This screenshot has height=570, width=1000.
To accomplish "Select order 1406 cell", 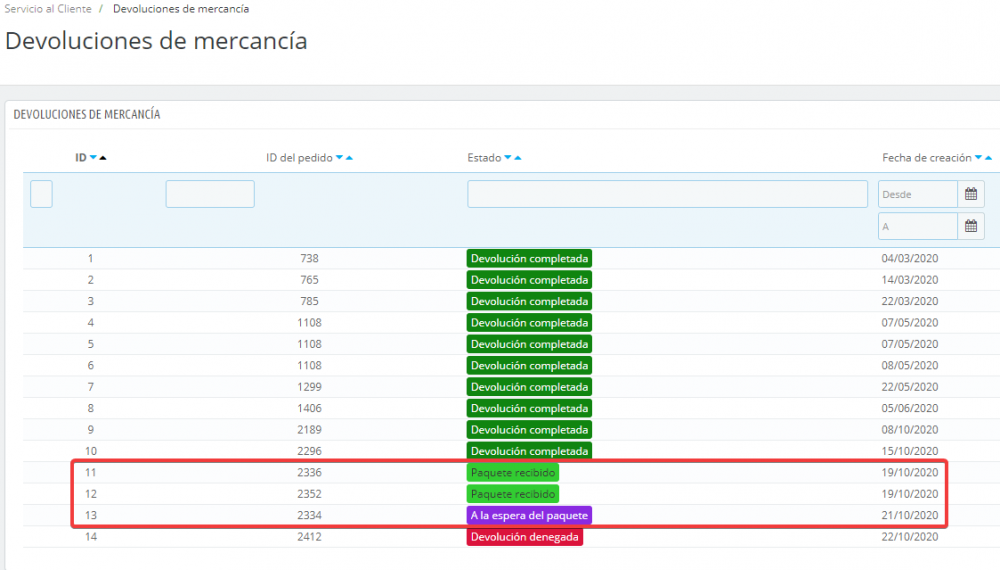I will click(x=309, y=408).
